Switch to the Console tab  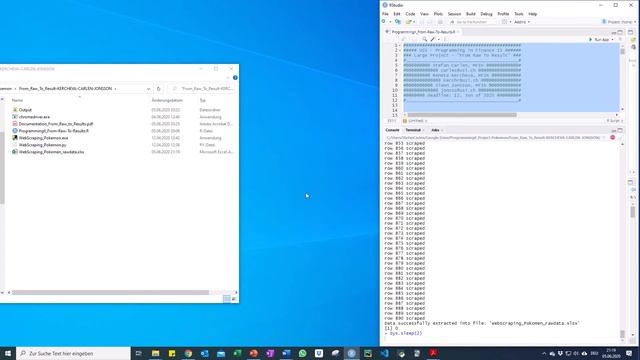pos(392,130)
